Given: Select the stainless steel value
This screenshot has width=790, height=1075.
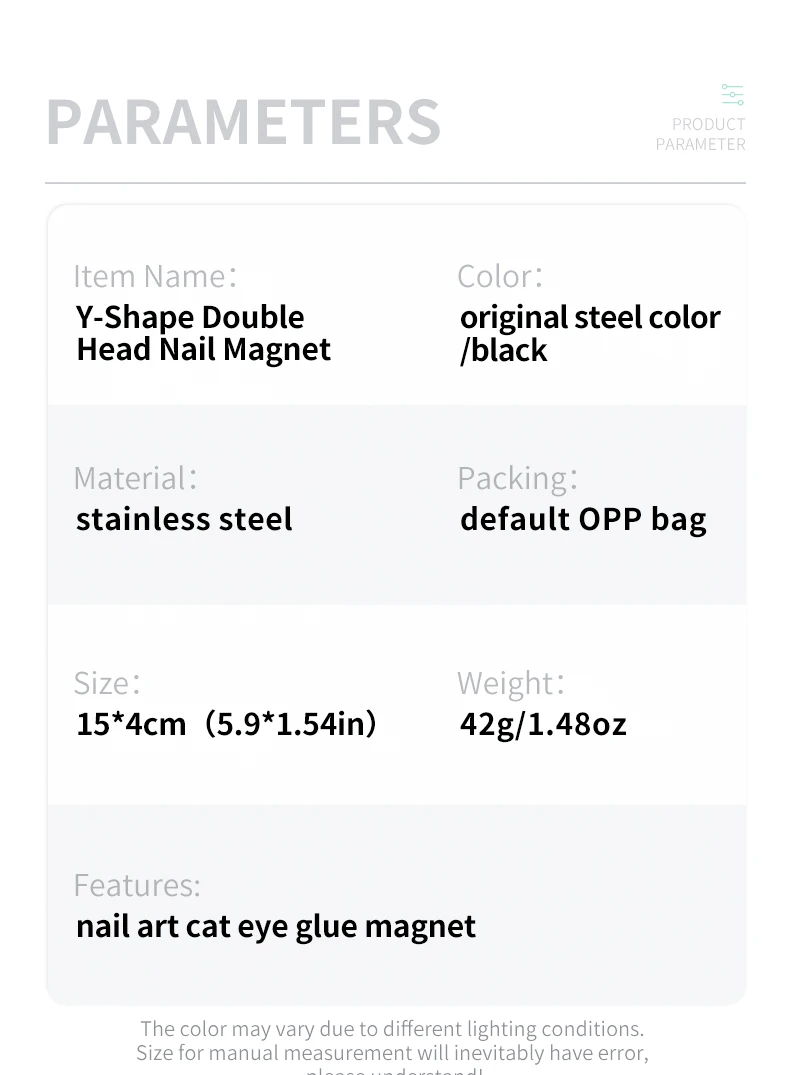Looking at the screenshot, I should 184,519.
